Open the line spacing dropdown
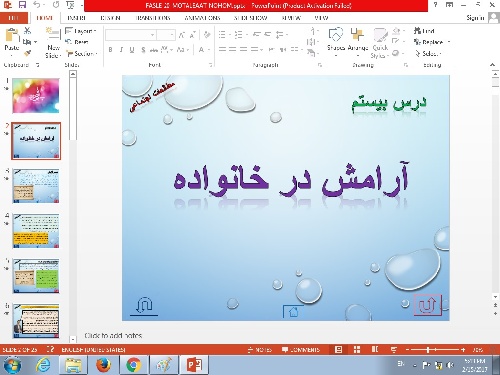The image size is (500, 375). (x=282, y=34)
